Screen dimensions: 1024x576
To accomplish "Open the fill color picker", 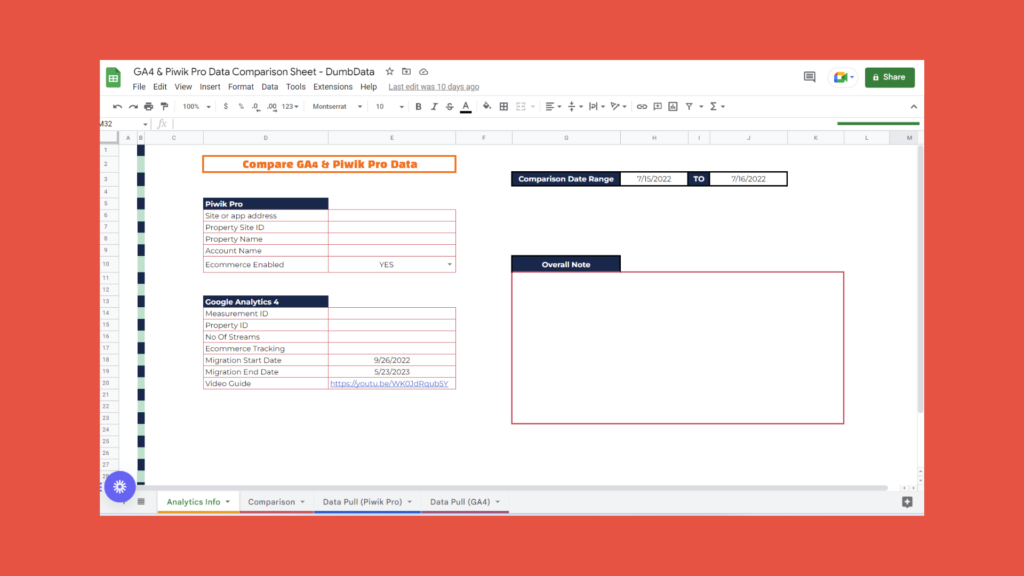I will [x=487, y=106].
